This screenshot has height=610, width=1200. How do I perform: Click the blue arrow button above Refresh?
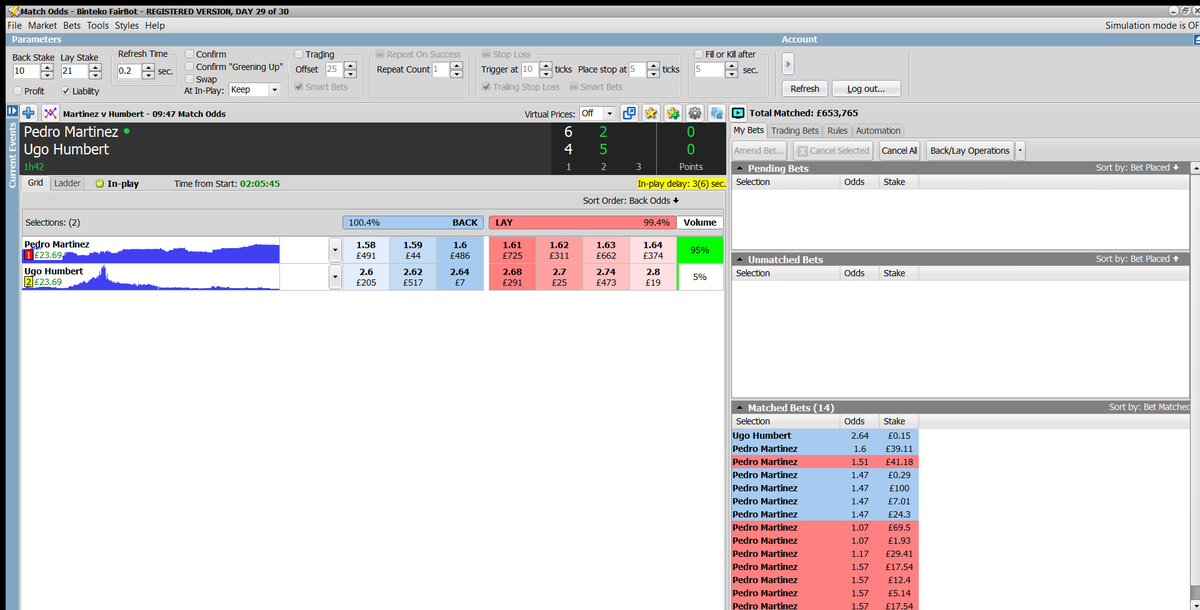click(x=787, y=64)
